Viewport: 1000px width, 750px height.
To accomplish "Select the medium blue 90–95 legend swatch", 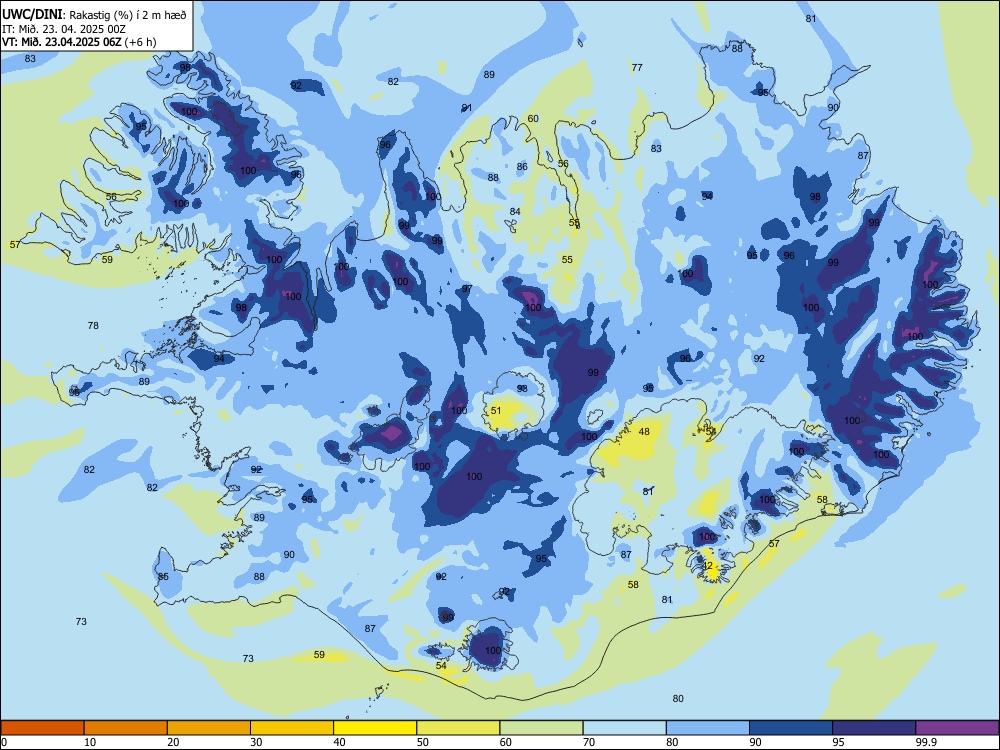I will click(791, 728).
